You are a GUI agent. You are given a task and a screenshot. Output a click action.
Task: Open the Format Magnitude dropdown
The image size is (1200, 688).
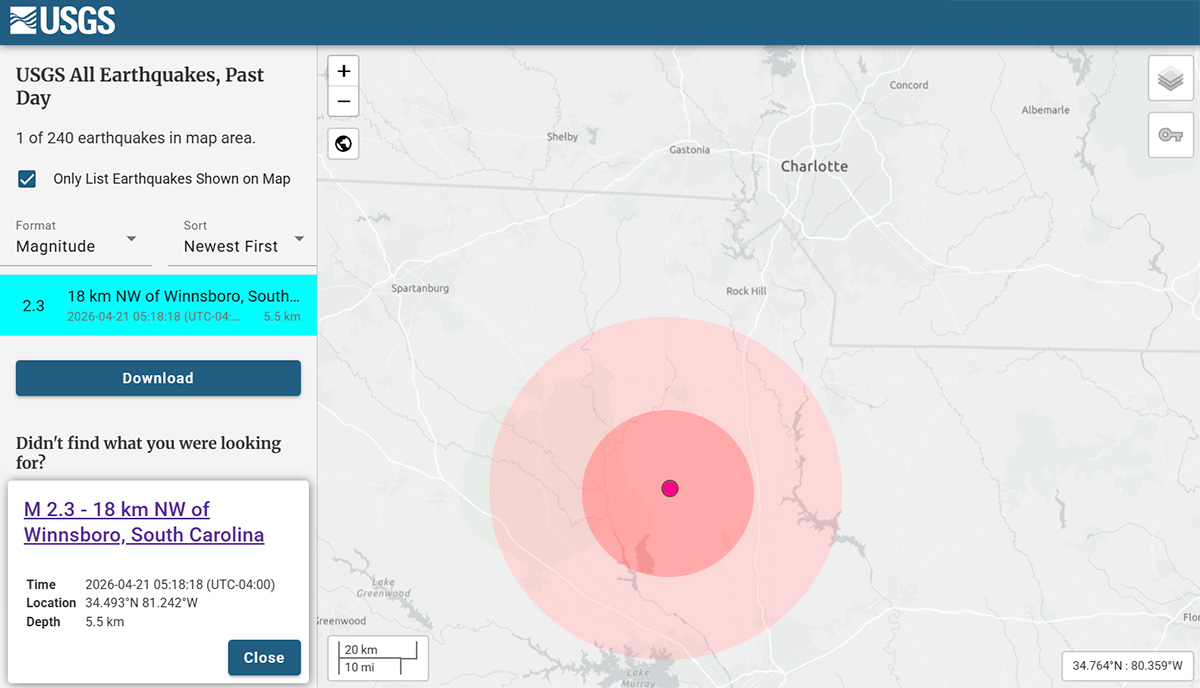[x=77, y=246]
